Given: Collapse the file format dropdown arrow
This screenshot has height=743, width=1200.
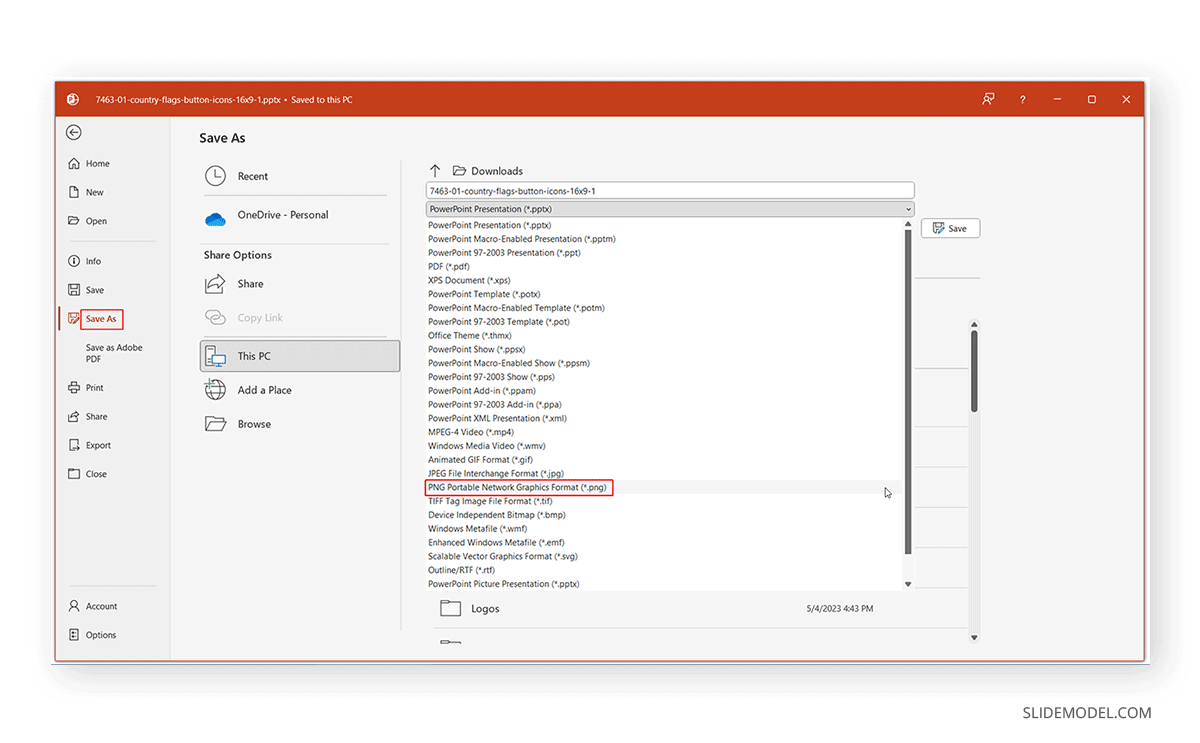Looking at the screenshot, I should click(x=907, y=208).
